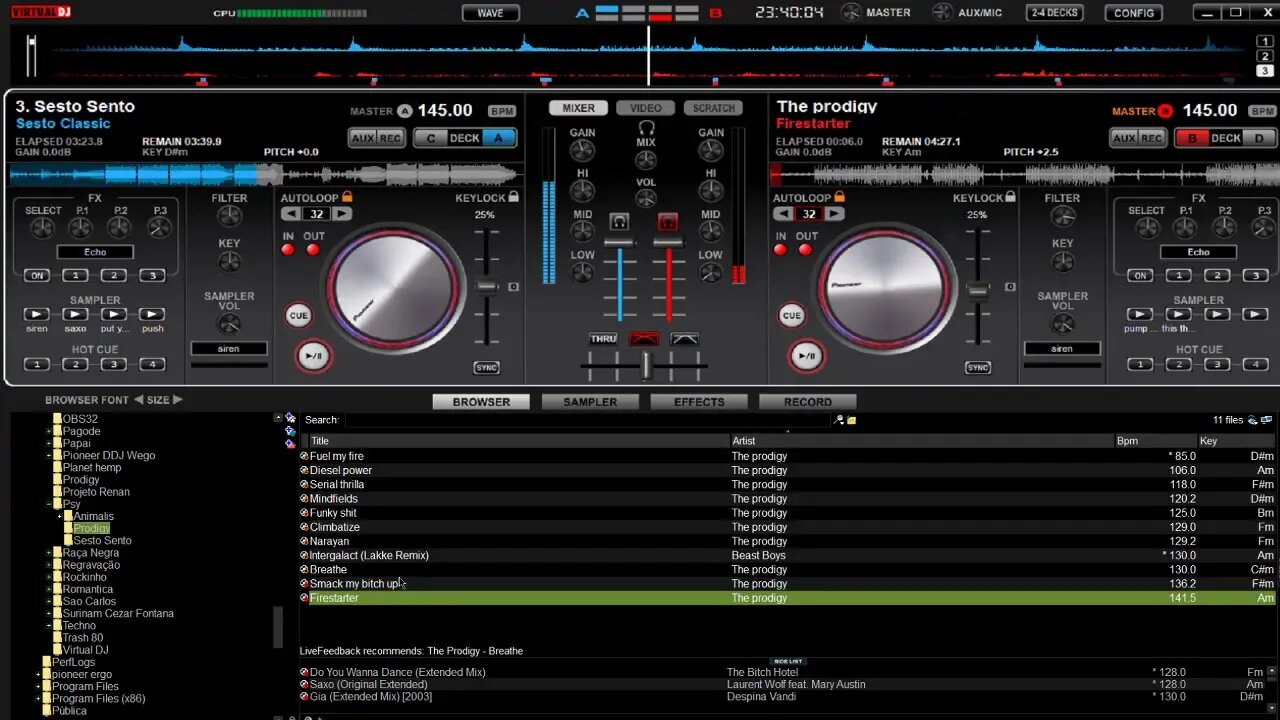
Task: Play the pump sample on right deck
Action: click(x=1140, y=314)
